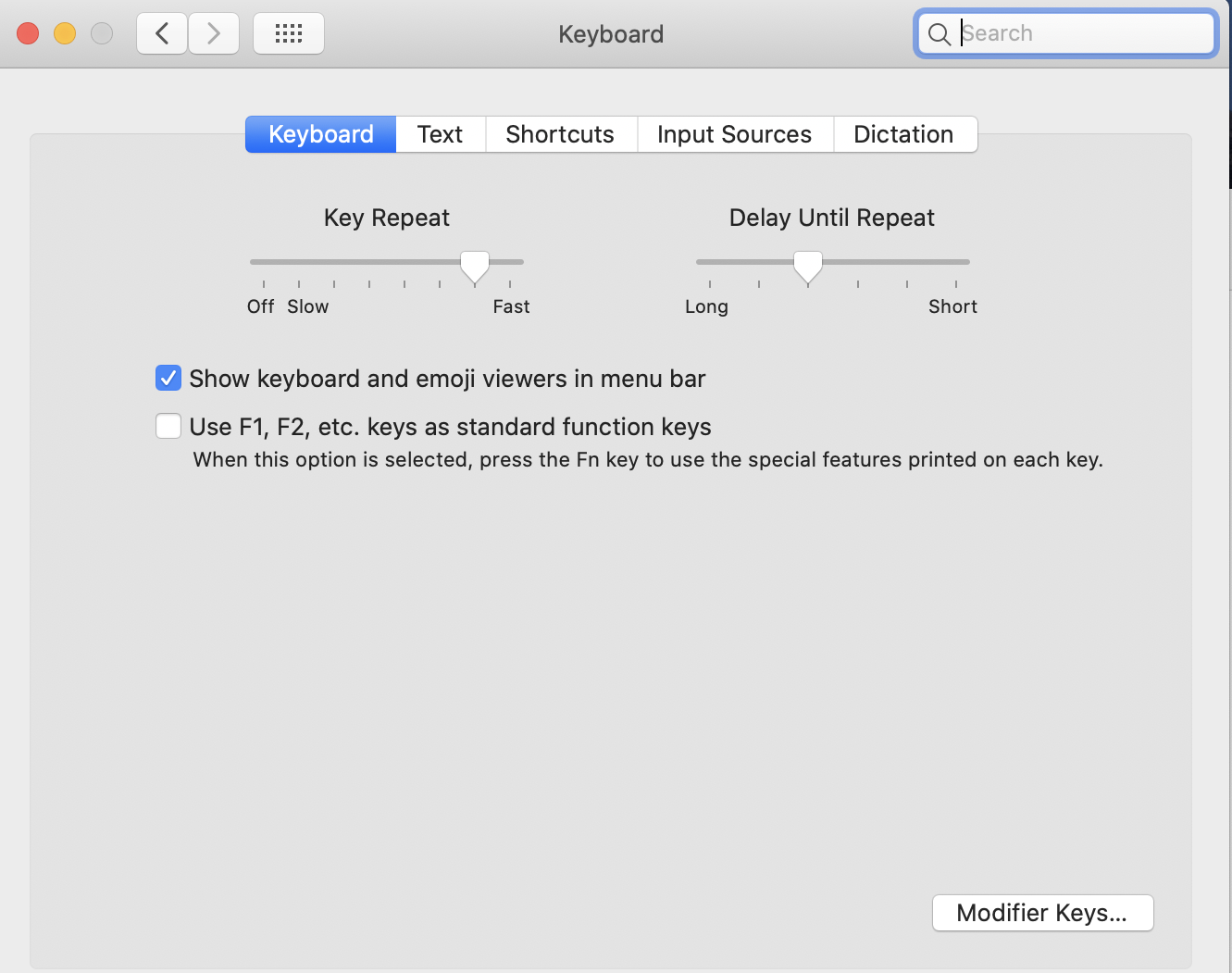Open the Modifier Keys… dialog
The width and height of the screenshot is (1232, 973).
pos(1042,913)
